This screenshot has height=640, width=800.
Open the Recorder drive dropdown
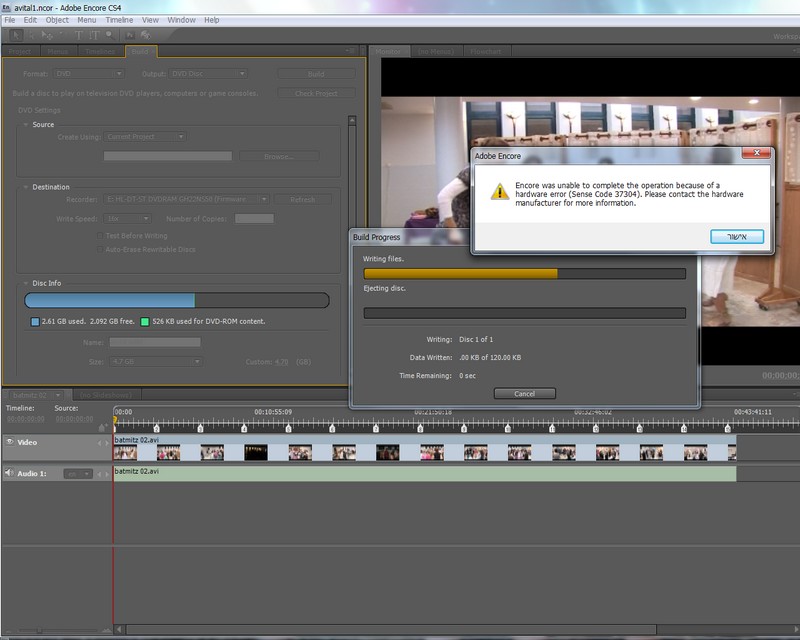(x=186, y=199)
